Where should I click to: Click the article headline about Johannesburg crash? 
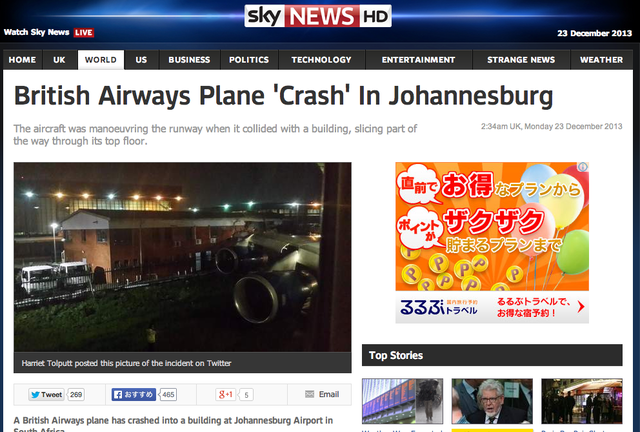[284, 96]
